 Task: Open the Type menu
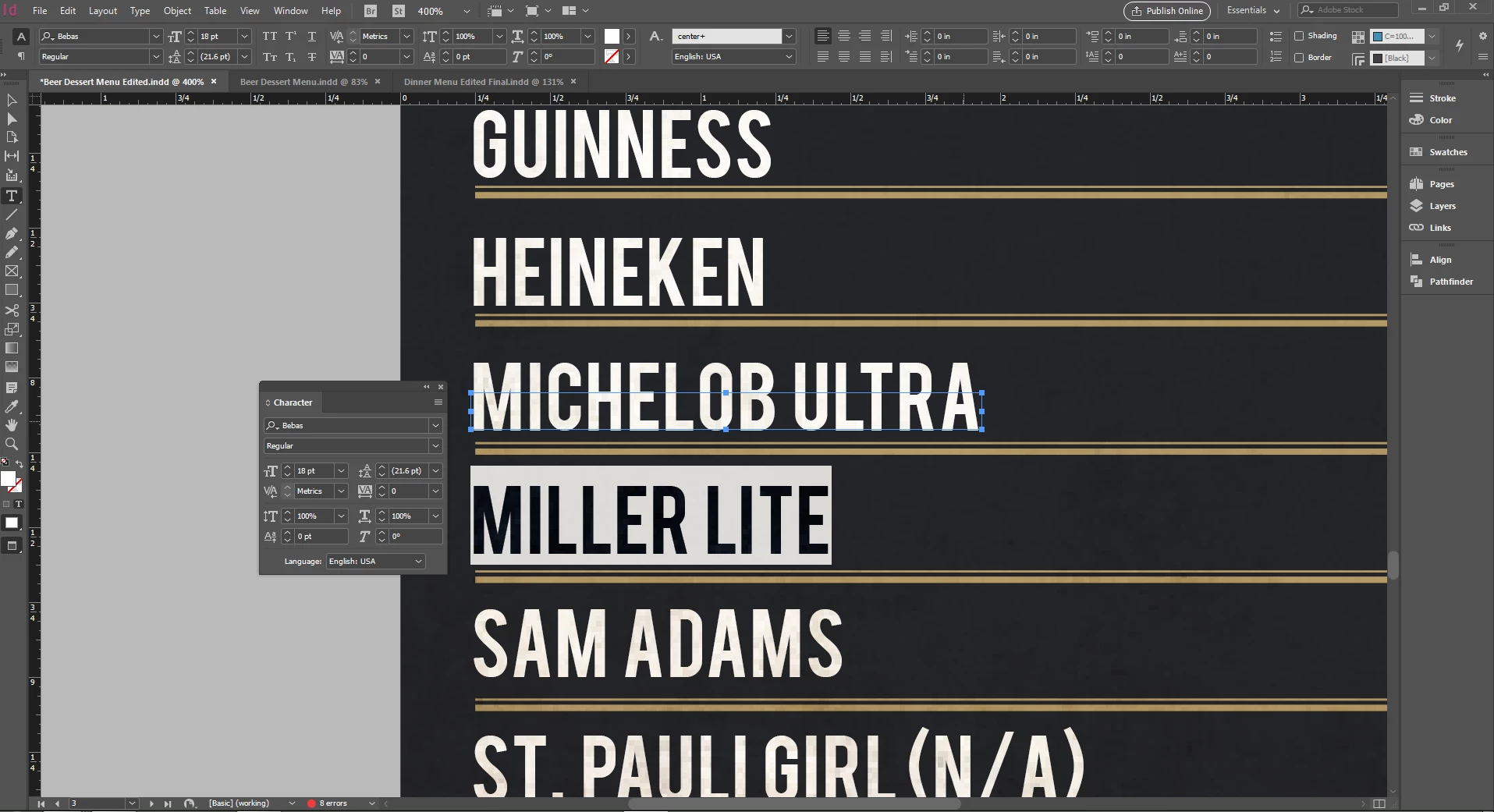coord(140,11)
